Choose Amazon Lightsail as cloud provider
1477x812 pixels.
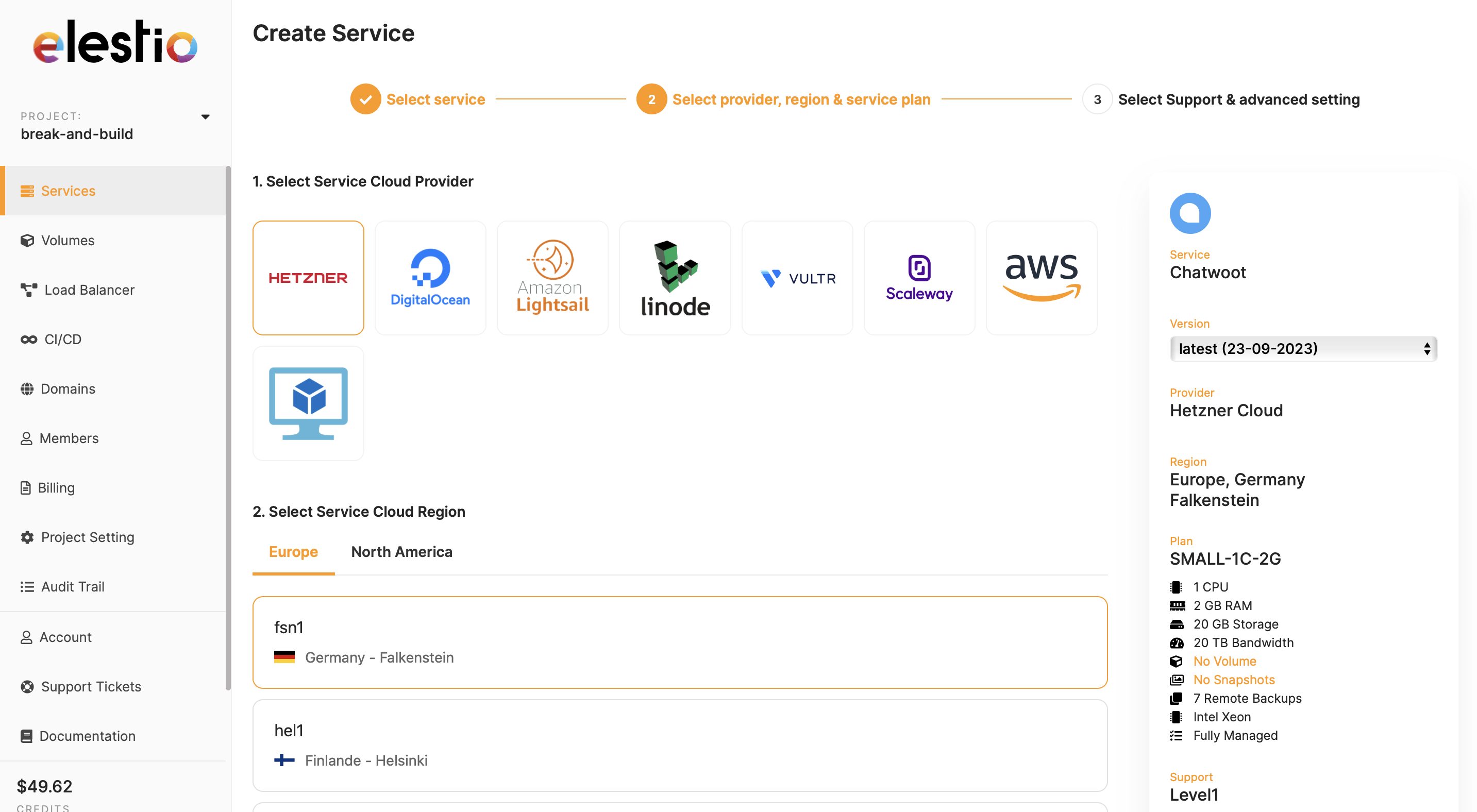pyautogui.click(x=552, y=277)
